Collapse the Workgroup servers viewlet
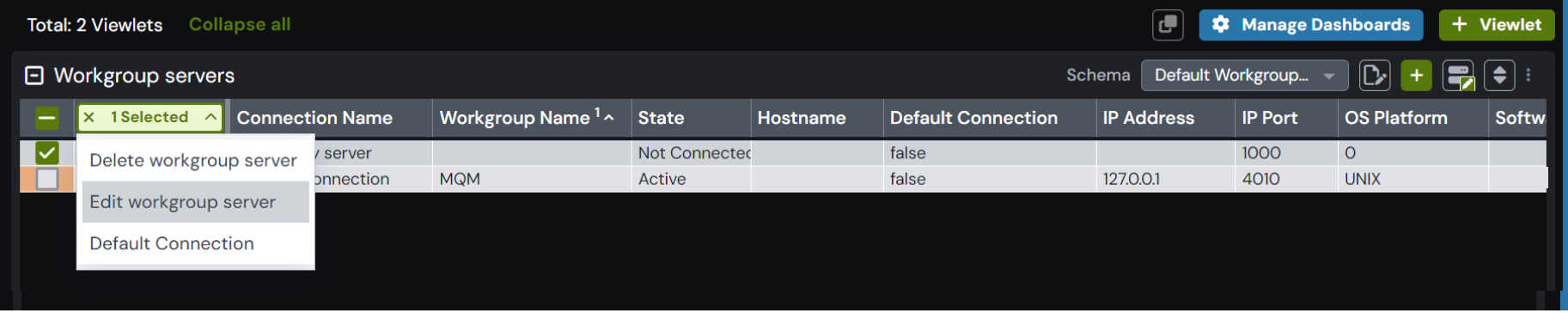The width and height of the screenshot is (1568, 313). (x=34, y=76)
